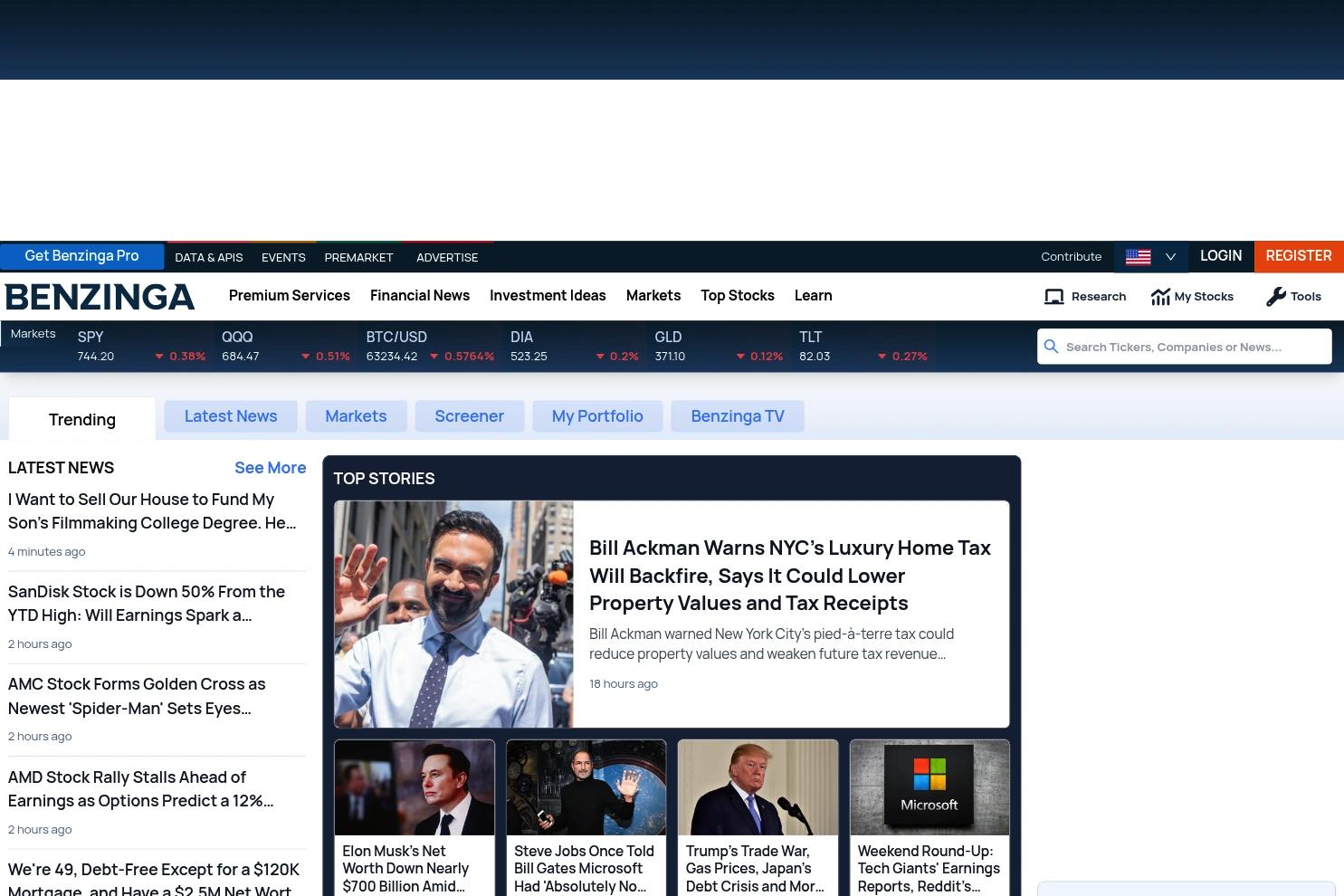
Task: Click the BTC/USD ticker quote
Action: (430, 346)
